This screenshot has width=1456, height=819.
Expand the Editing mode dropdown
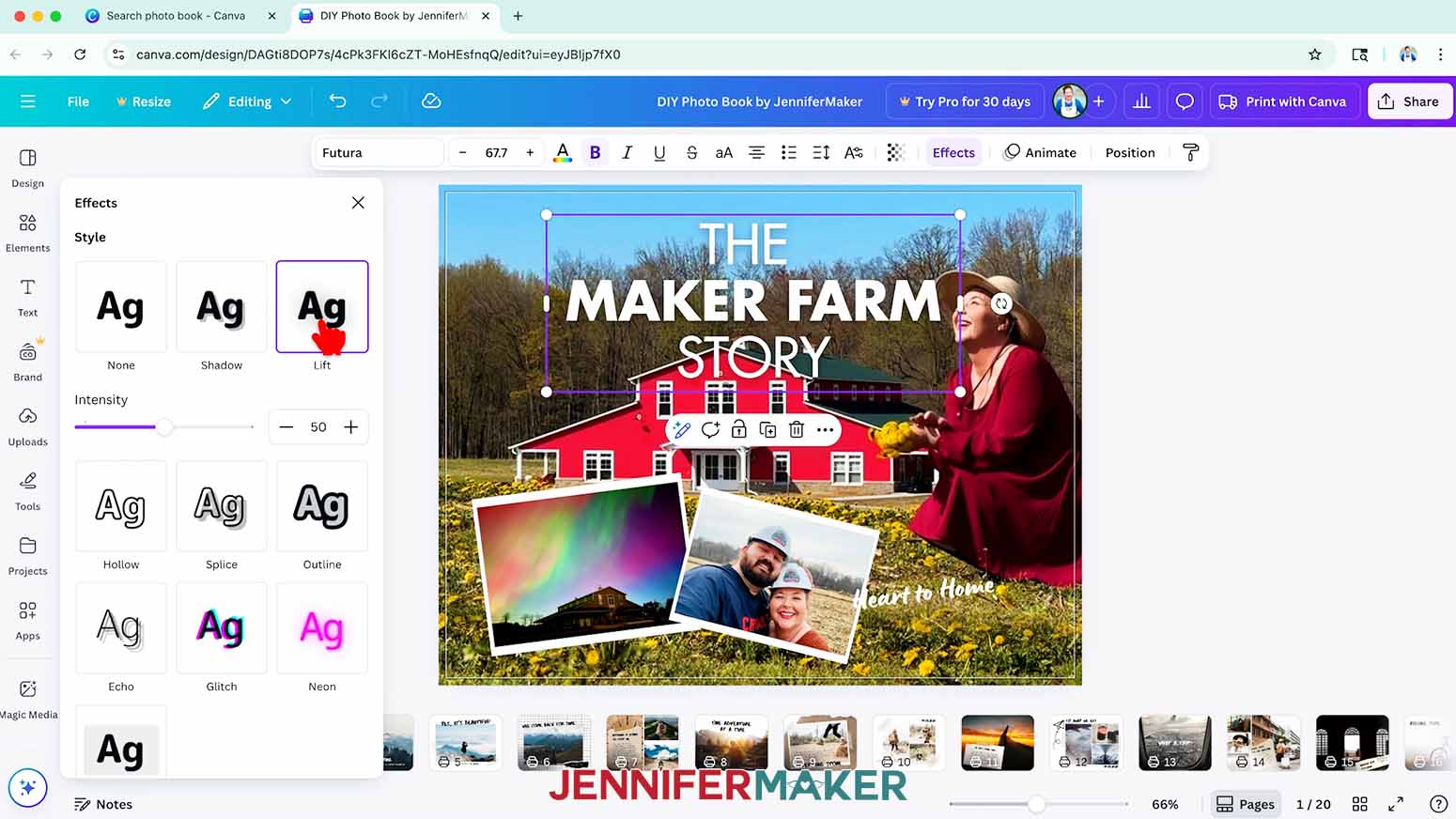247,101
